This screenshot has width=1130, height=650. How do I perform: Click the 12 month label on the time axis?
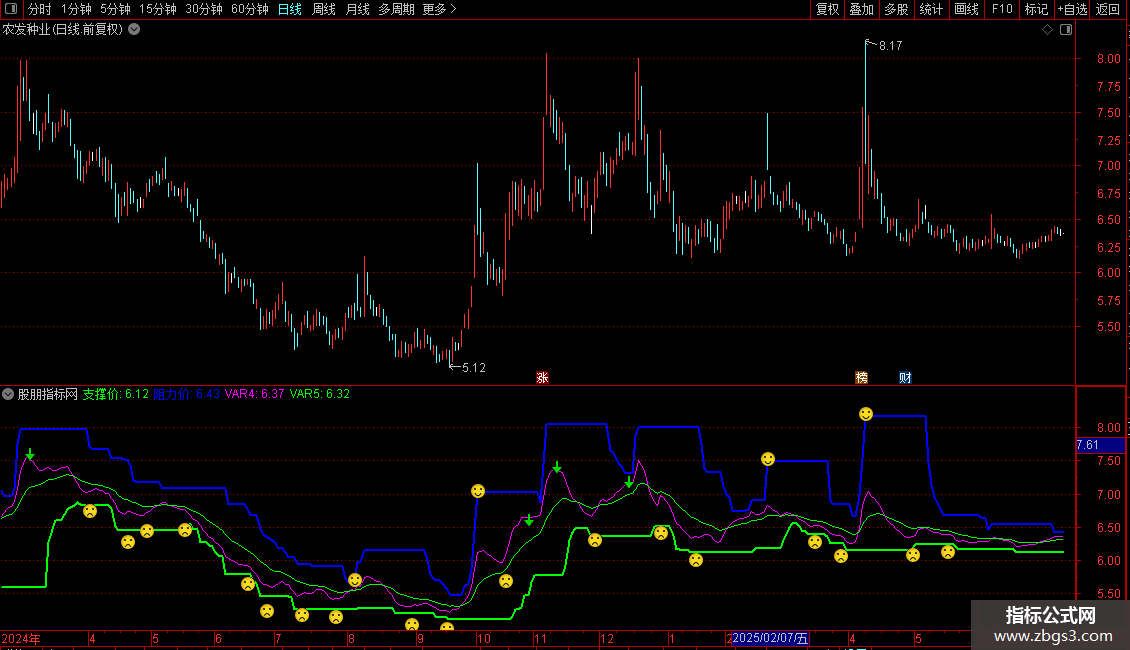607,638
